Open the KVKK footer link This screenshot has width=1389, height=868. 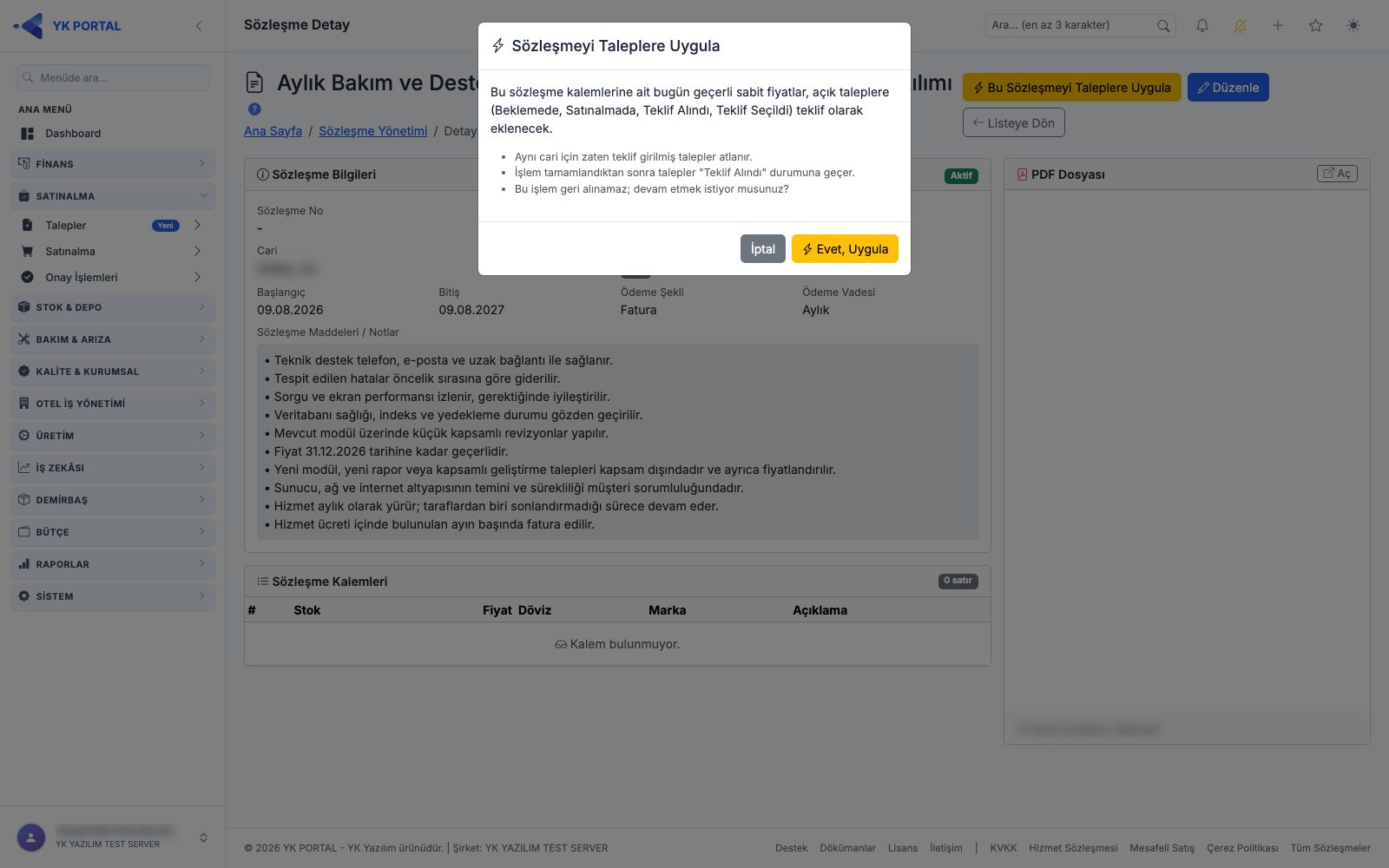click(x=1003, y=848)
